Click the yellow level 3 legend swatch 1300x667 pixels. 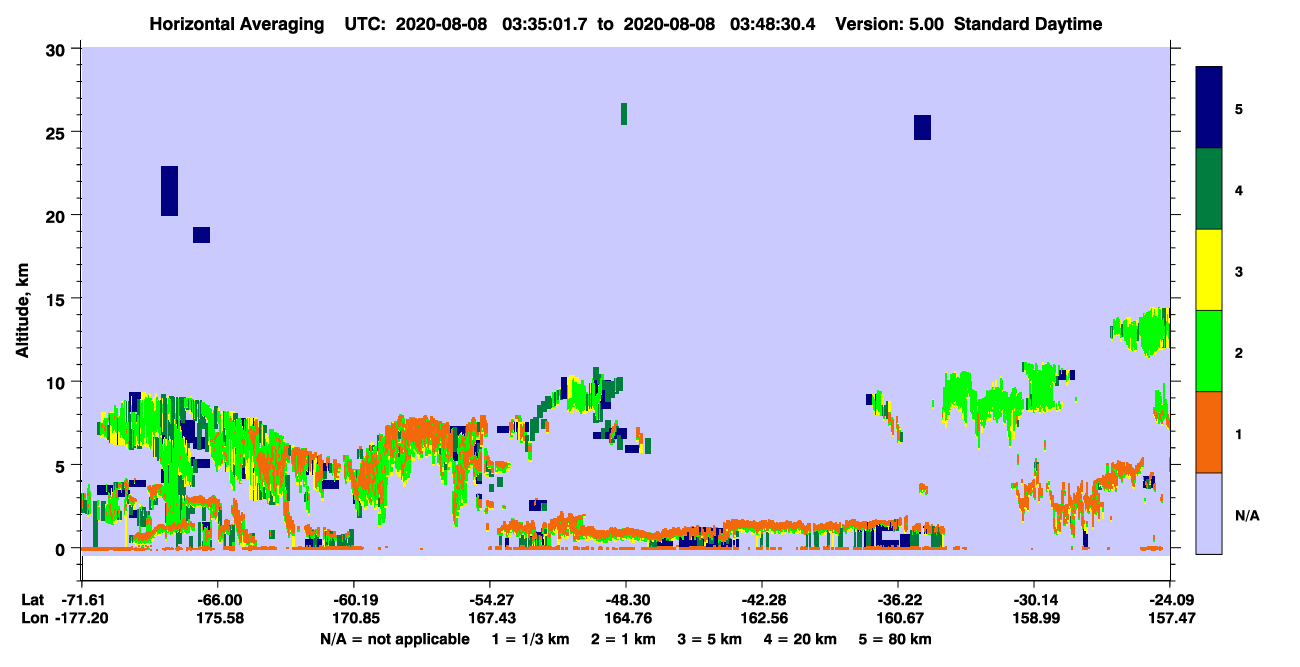1209,270
